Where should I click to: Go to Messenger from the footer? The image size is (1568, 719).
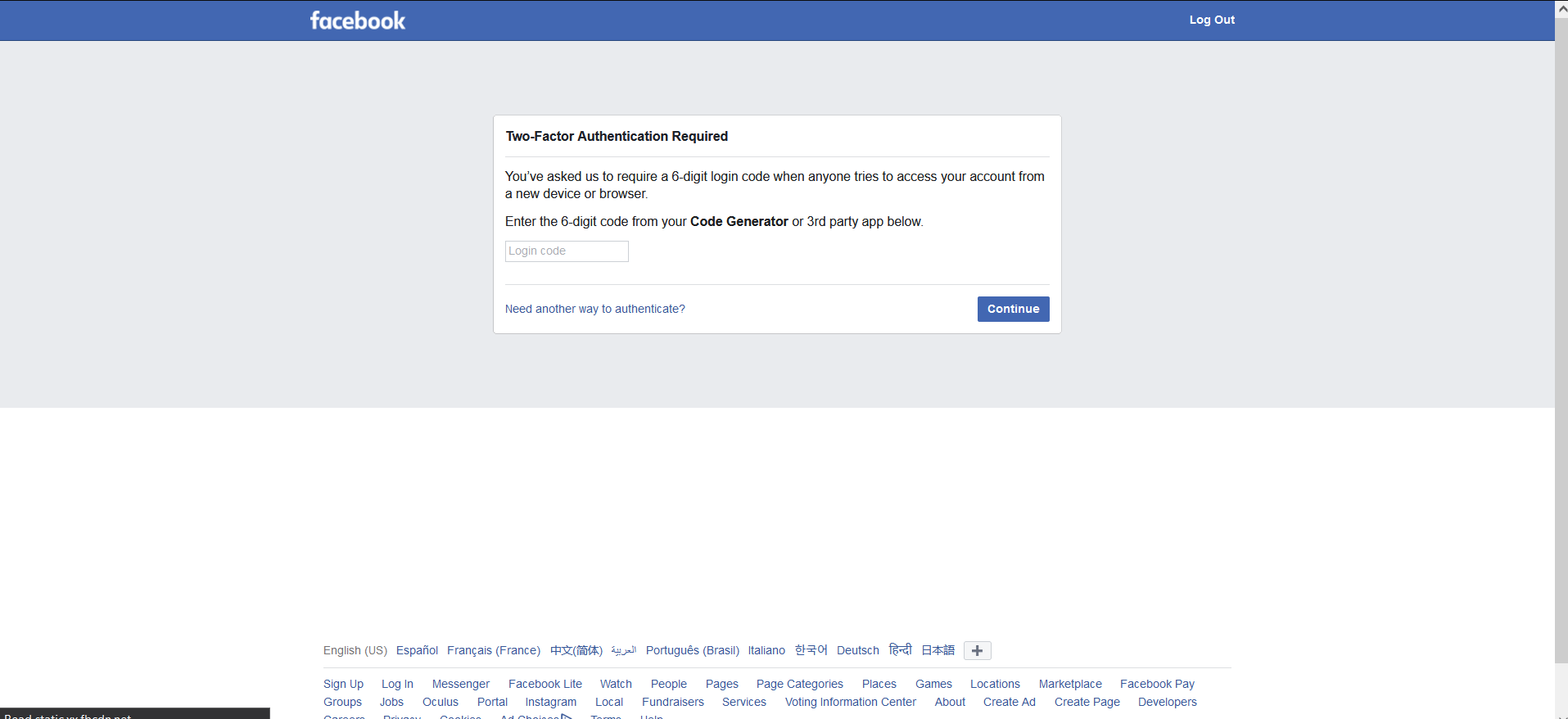click(461, 684)
